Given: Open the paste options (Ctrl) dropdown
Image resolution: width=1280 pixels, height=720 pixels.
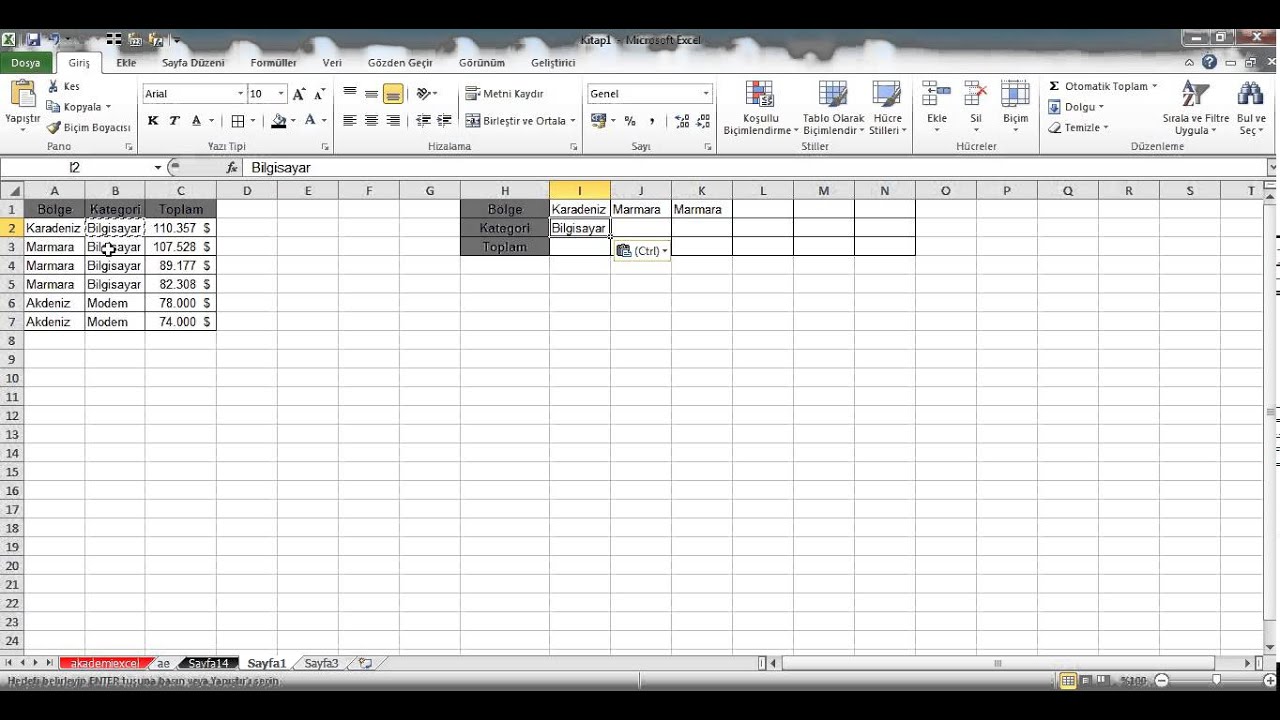Looking at the screenshot, I should [642, 251].
